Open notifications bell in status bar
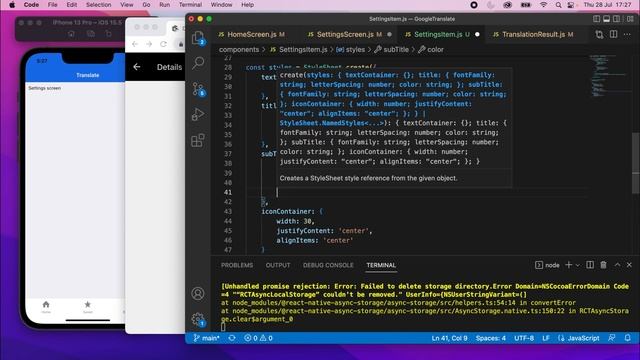 coord(628,338)
